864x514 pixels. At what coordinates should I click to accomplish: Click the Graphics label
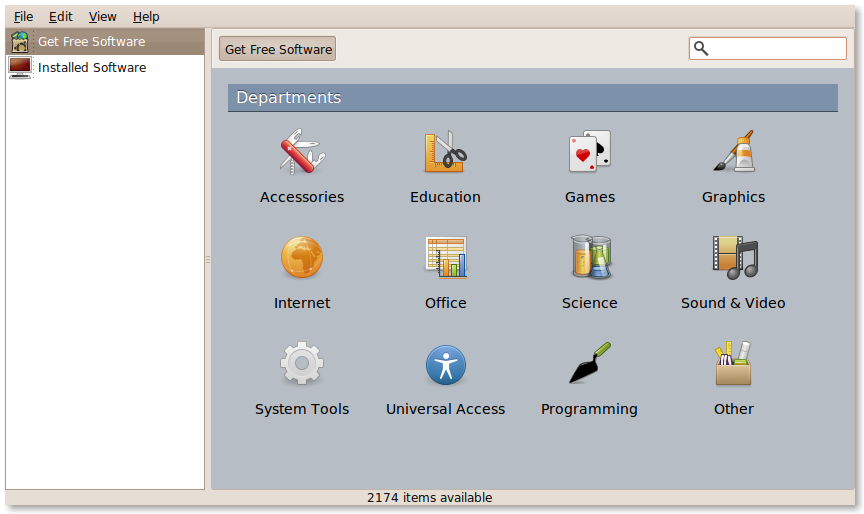pyautogui.click(x=733, y=198)
